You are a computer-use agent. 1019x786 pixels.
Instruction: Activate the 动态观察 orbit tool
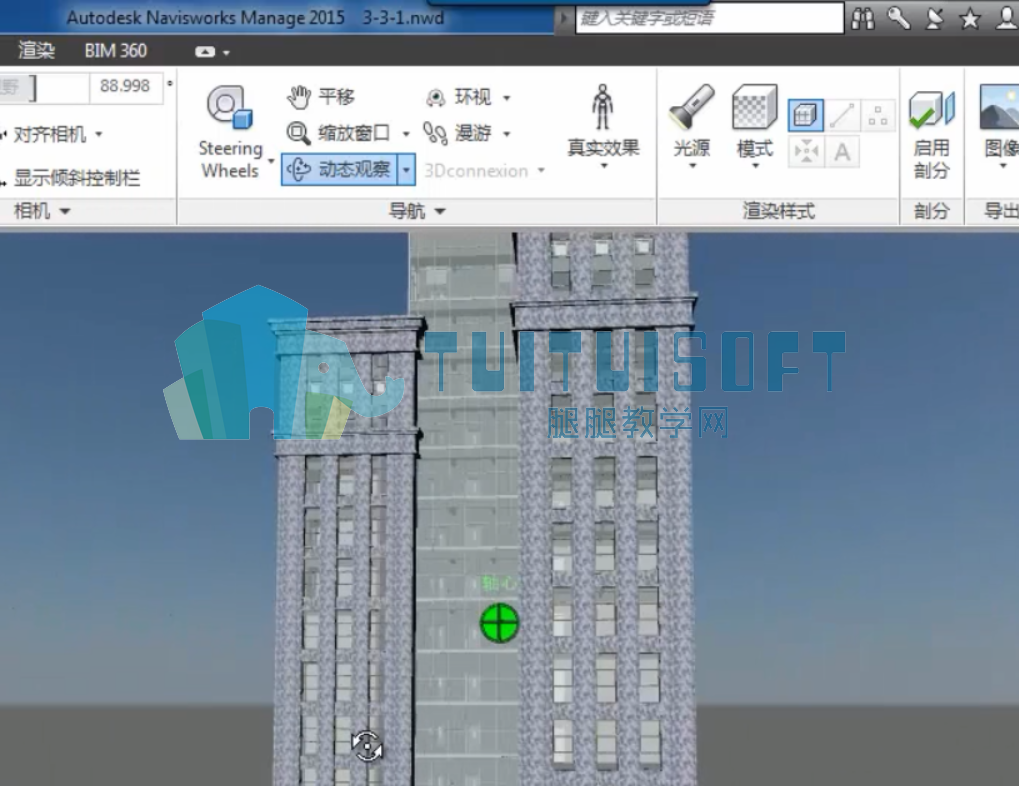coord(339,170)
